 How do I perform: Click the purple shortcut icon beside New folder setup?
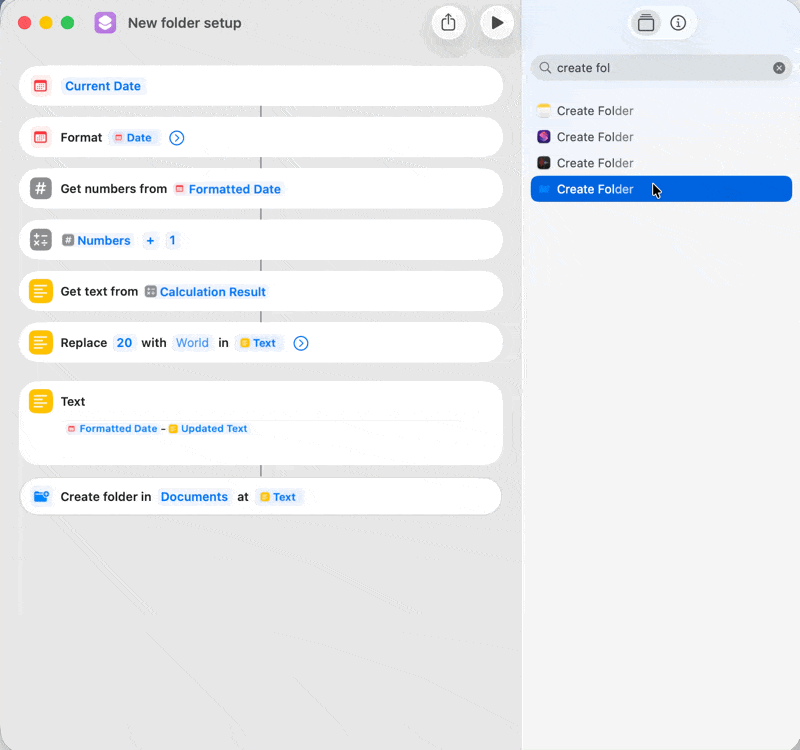pos(105,22)
